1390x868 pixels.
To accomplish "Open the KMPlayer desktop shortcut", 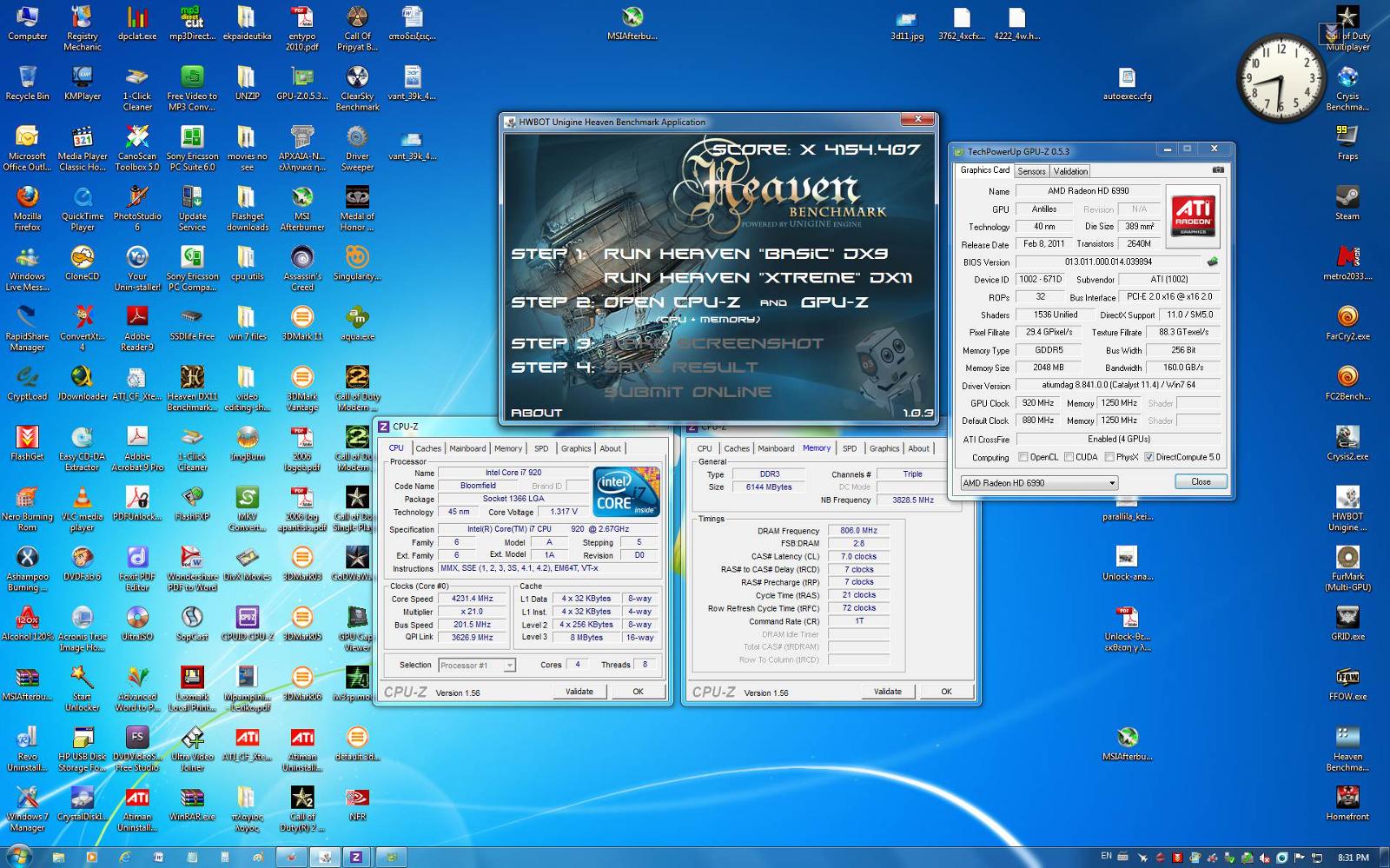I will tap(82, 83).
